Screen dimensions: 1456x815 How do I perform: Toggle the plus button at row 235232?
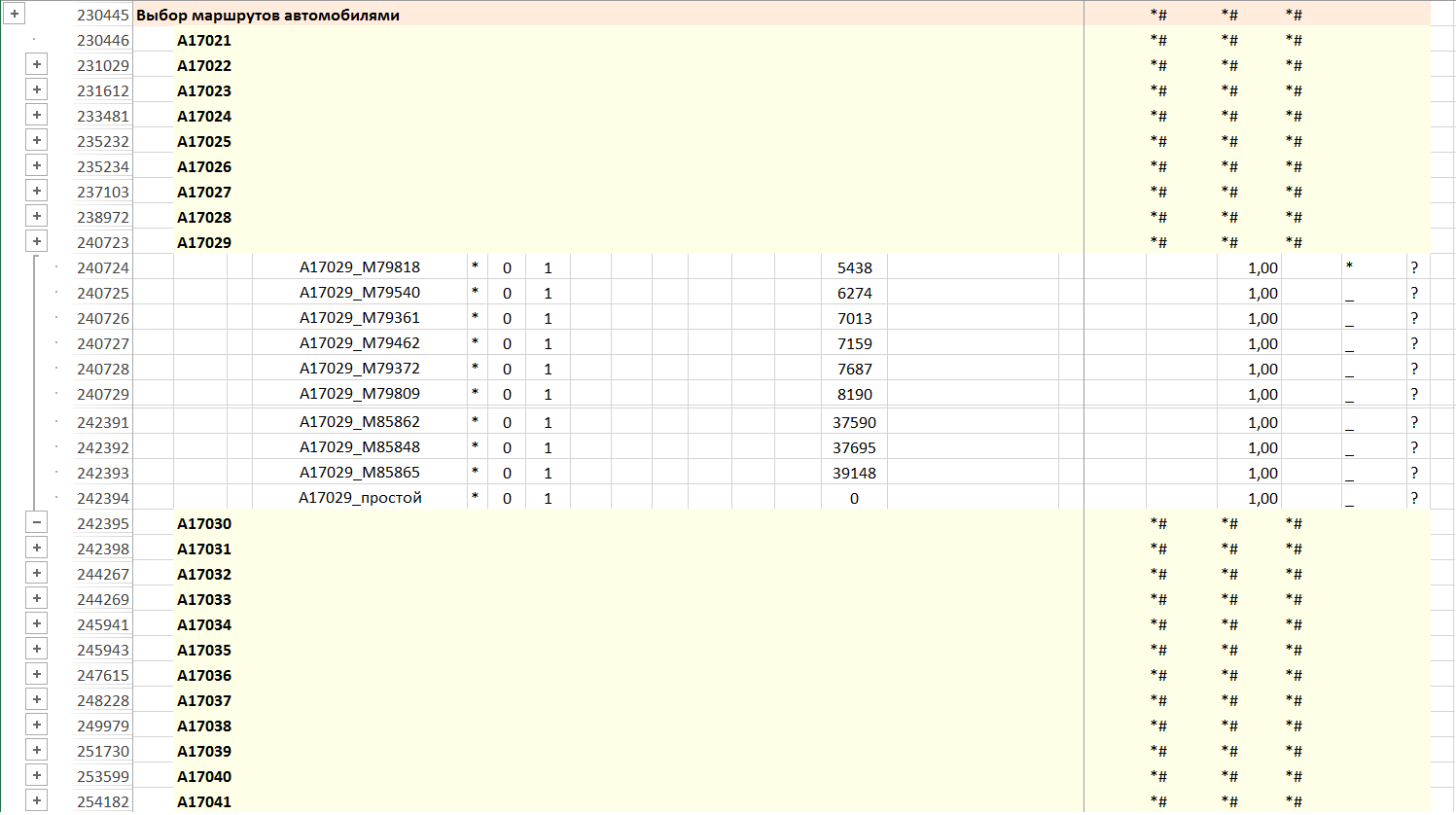tap(37, 141)
